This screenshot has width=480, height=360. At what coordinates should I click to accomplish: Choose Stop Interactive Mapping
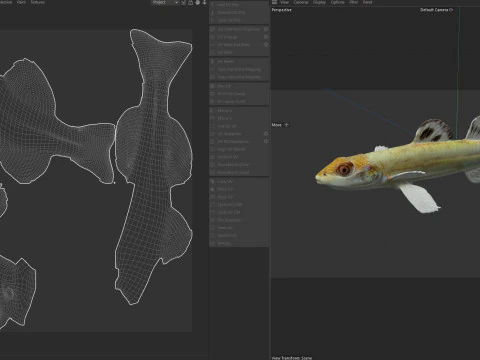click(x=239, y=77)
